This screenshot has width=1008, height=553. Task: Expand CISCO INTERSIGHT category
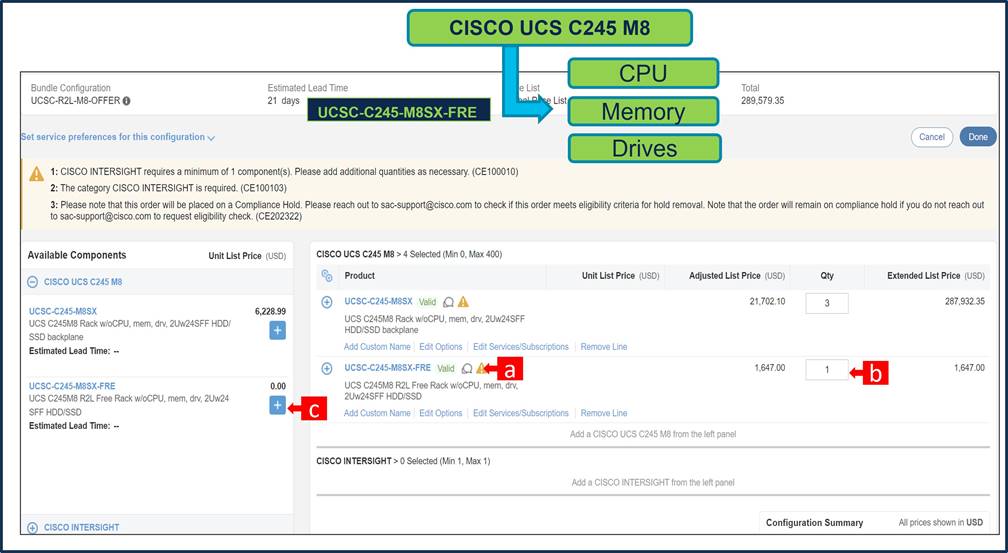(x=33, y=527)
